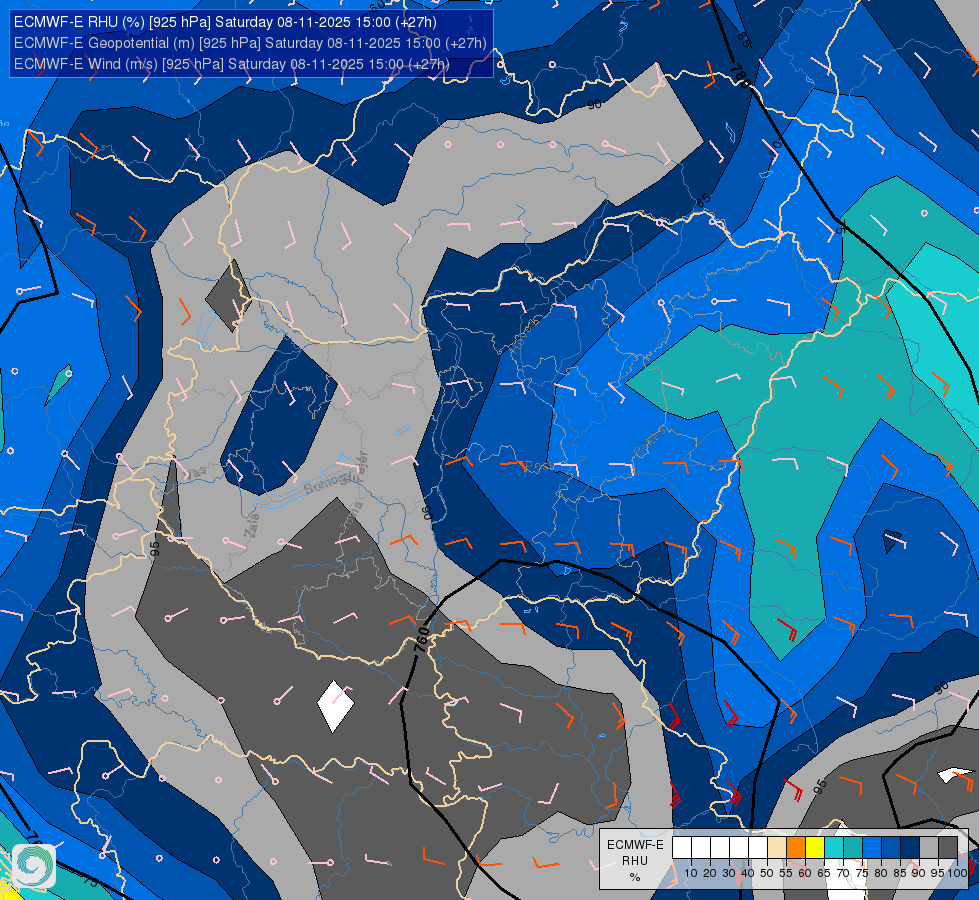Select the ECMWF-E RHU (%) layer title
The image size is (979, 900).
[225, 22]
